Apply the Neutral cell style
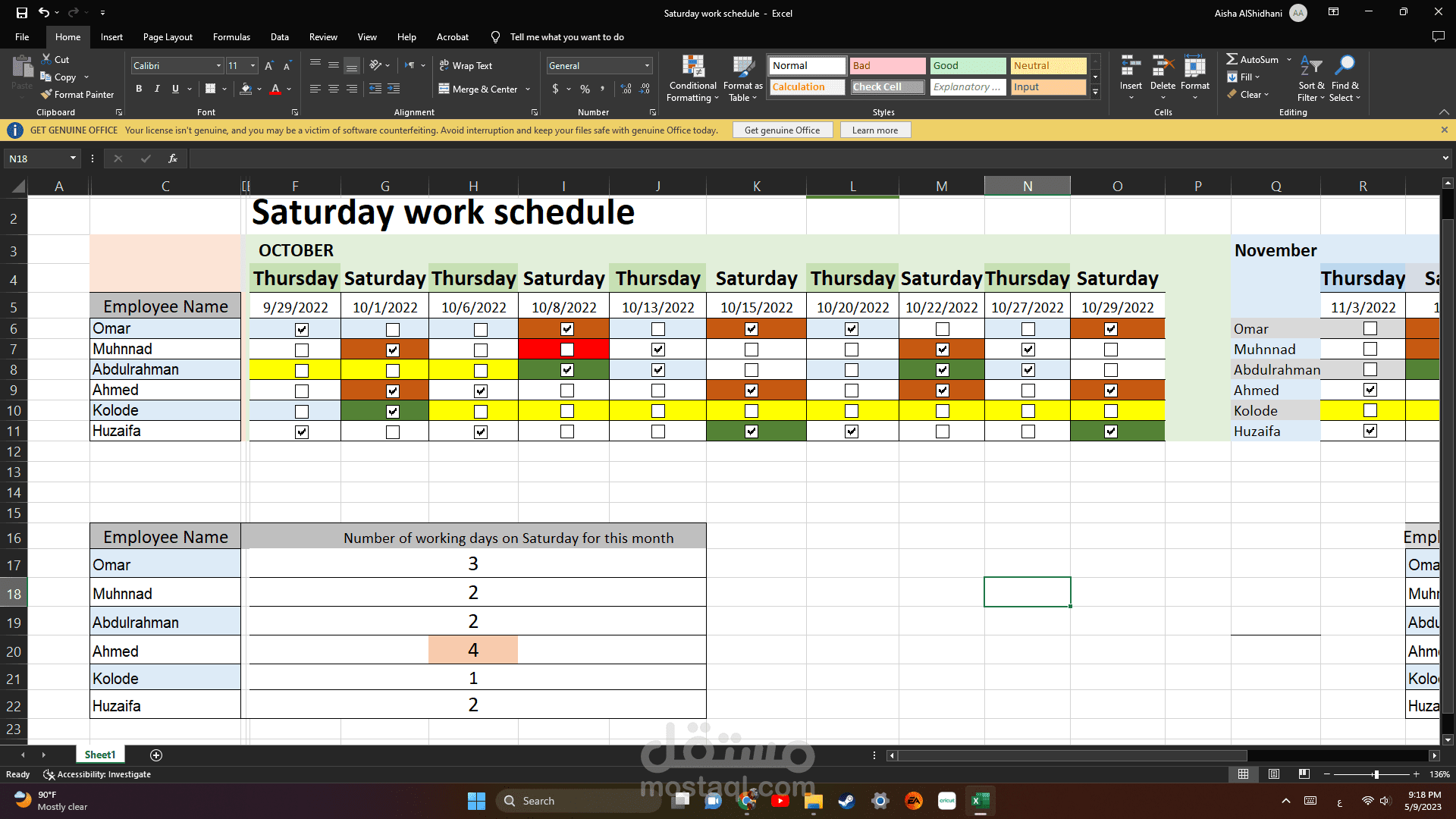Screen dimensions: 1456x819 1048,66
